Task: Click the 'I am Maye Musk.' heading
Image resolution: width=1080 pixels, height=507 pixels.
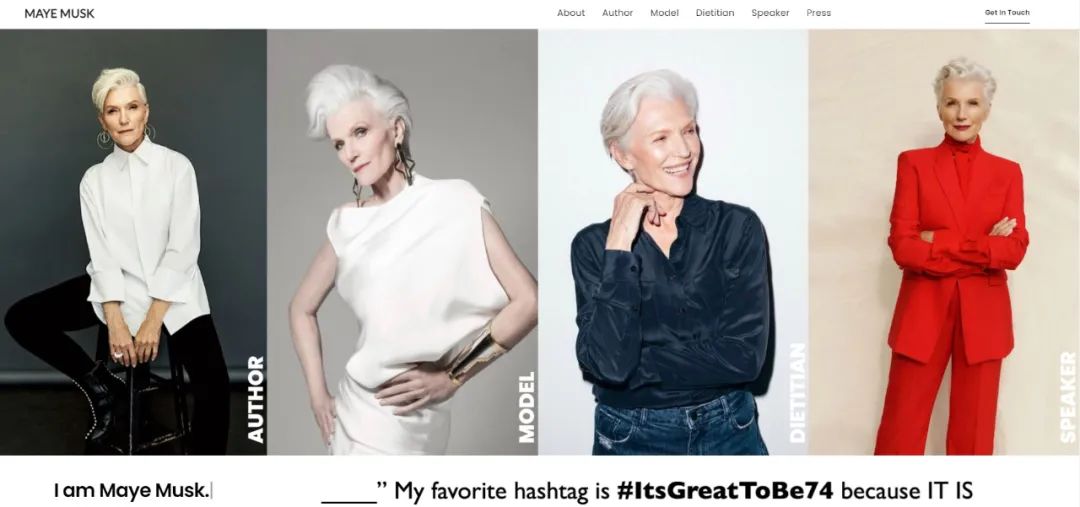Action: pyautogui.click(x=131, y=490)
